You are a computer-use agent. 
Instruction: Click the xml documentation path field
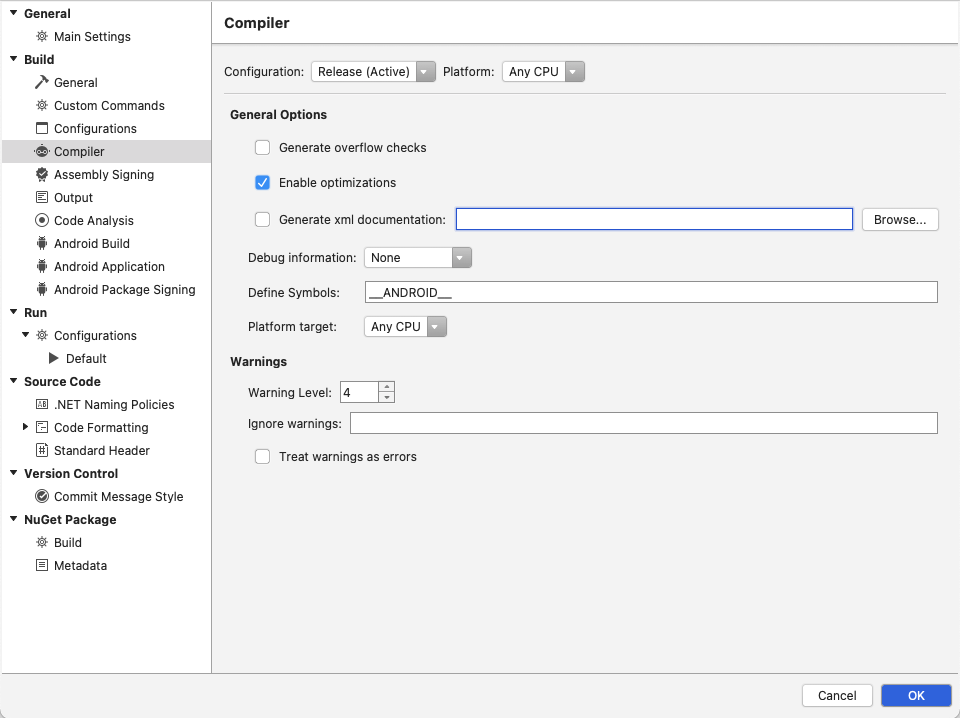[x=654, y=219]
